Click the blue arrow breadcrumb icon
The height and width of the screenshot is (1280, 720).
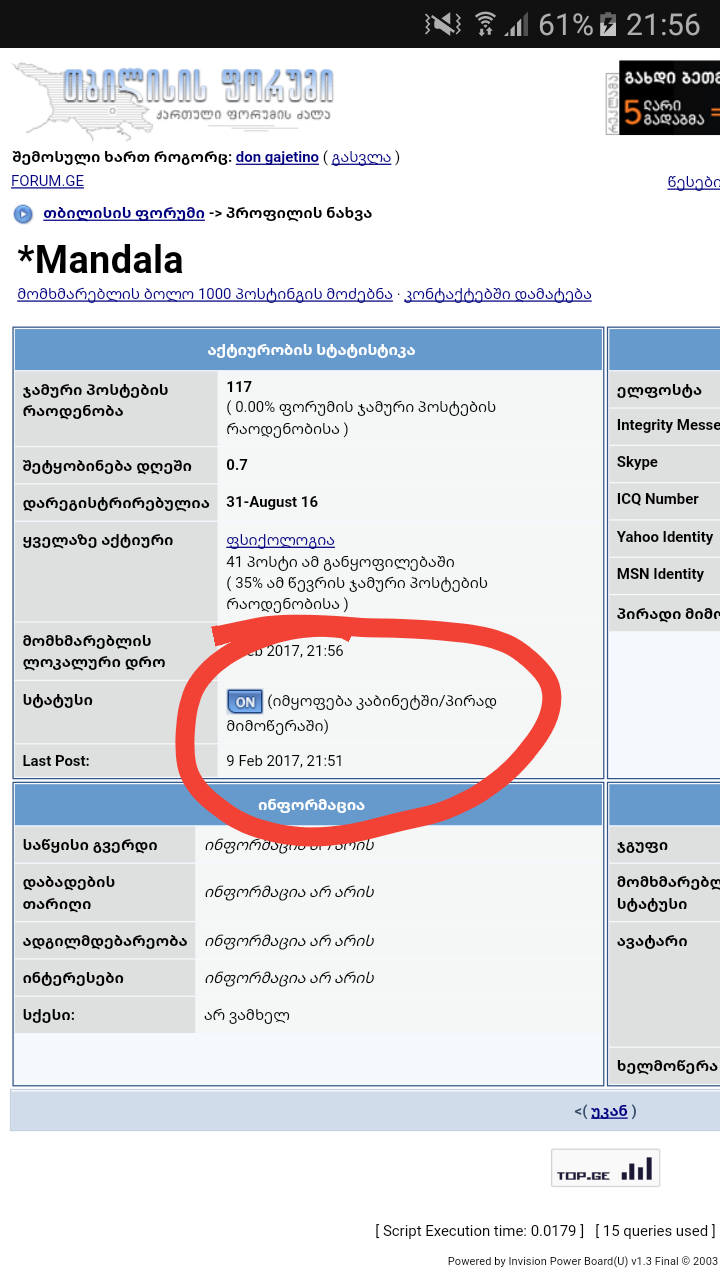click(x=23, y=213)
